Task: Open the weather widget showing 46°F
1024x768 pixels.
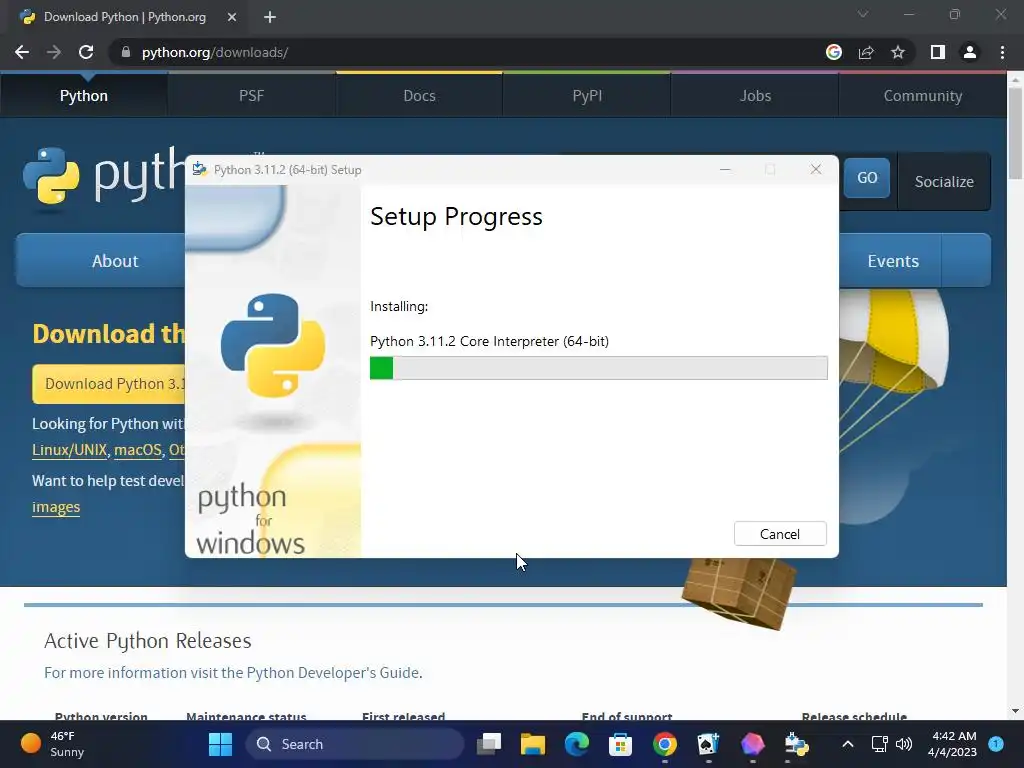Action: tap(53, 744)
